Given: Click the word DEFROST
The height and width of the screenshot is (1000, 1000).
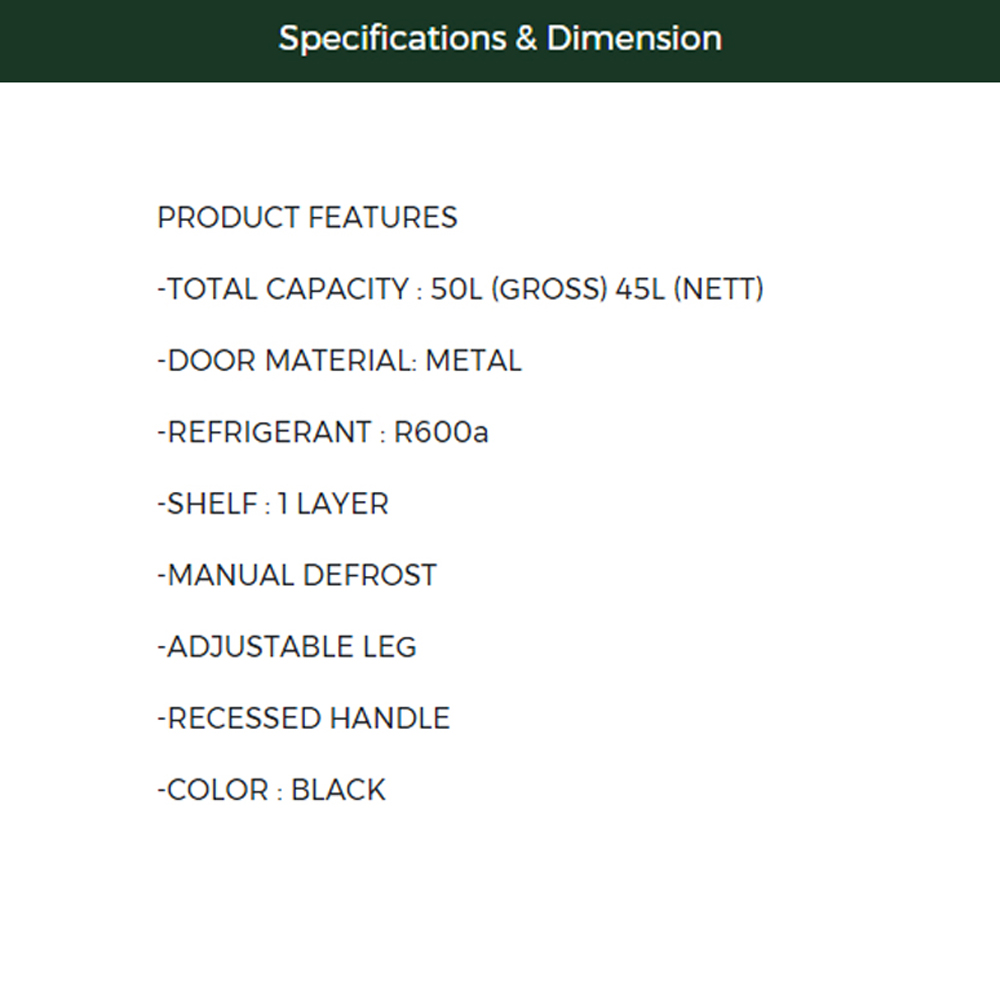Looking at the screenshot, I should click(369, 576).
